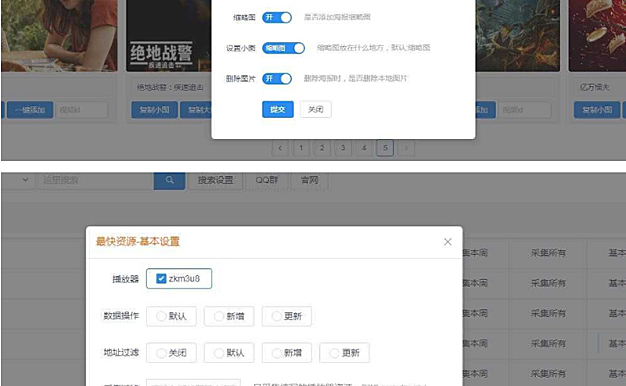Toggle the 设置小图 switch
The height and width of the screenshot is (386, 626).
tap(283, 48)
